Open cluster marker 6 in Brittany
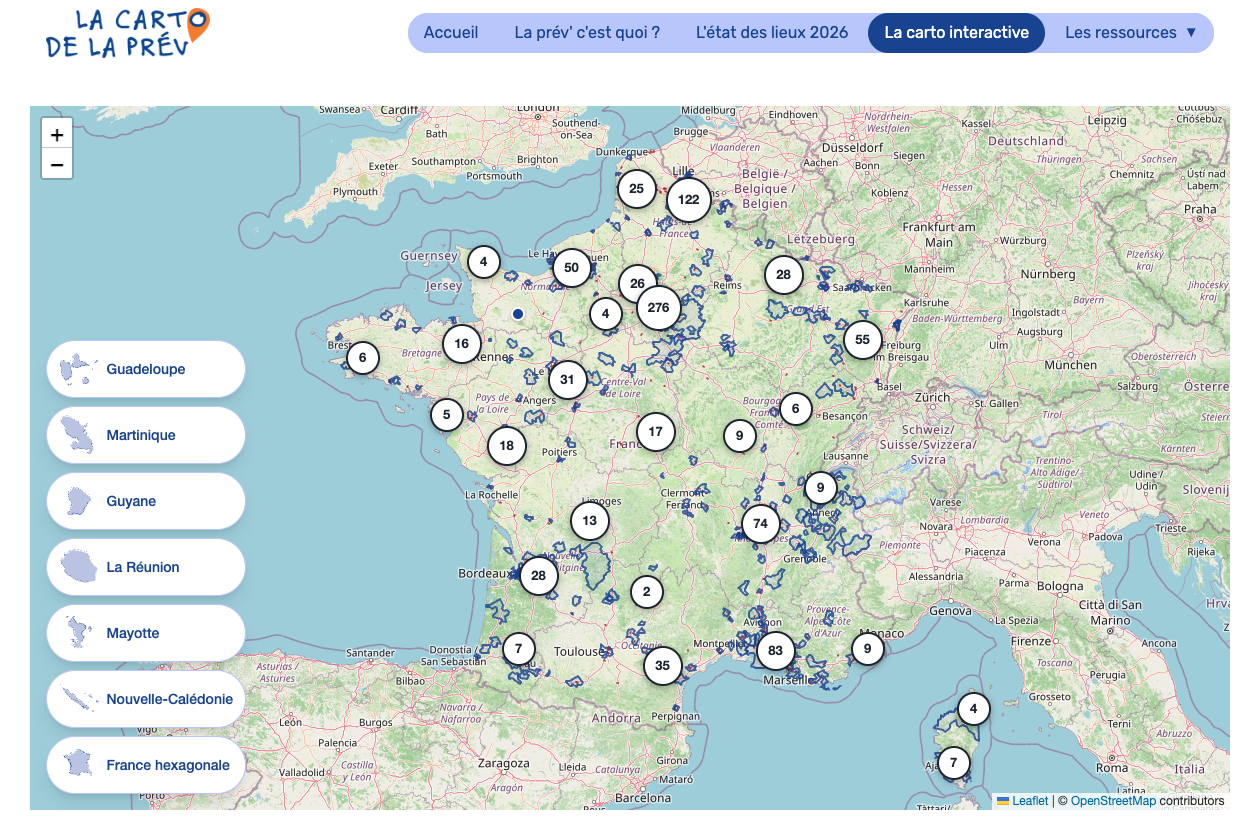The height and width of the screenshot is (823, 1249). (362, 357)
